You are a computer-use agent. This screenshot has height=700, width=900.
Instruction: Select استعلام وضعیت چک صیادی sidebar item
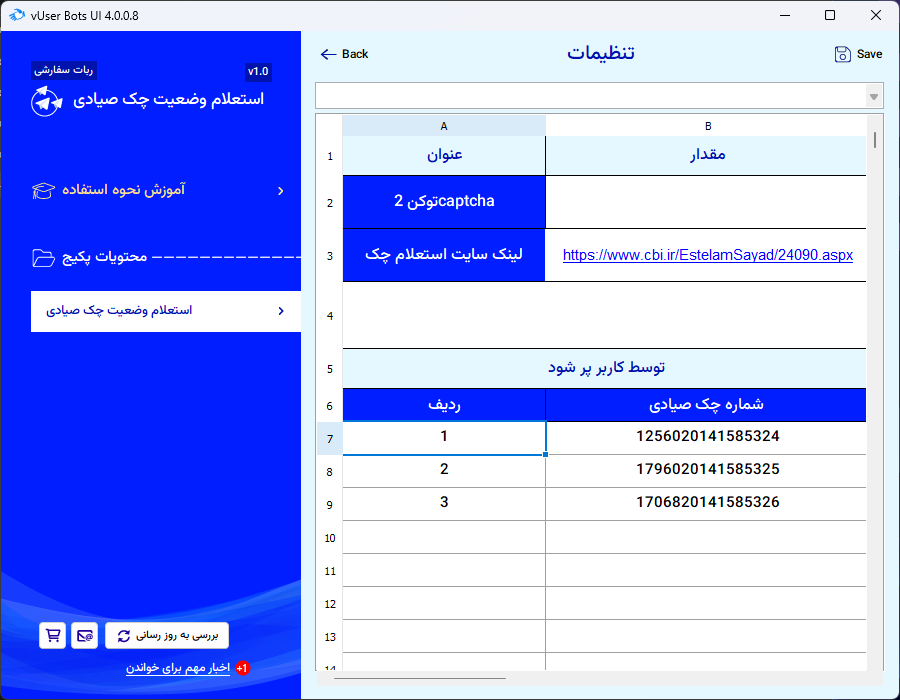pyautogui.click(x=166, y=311)
